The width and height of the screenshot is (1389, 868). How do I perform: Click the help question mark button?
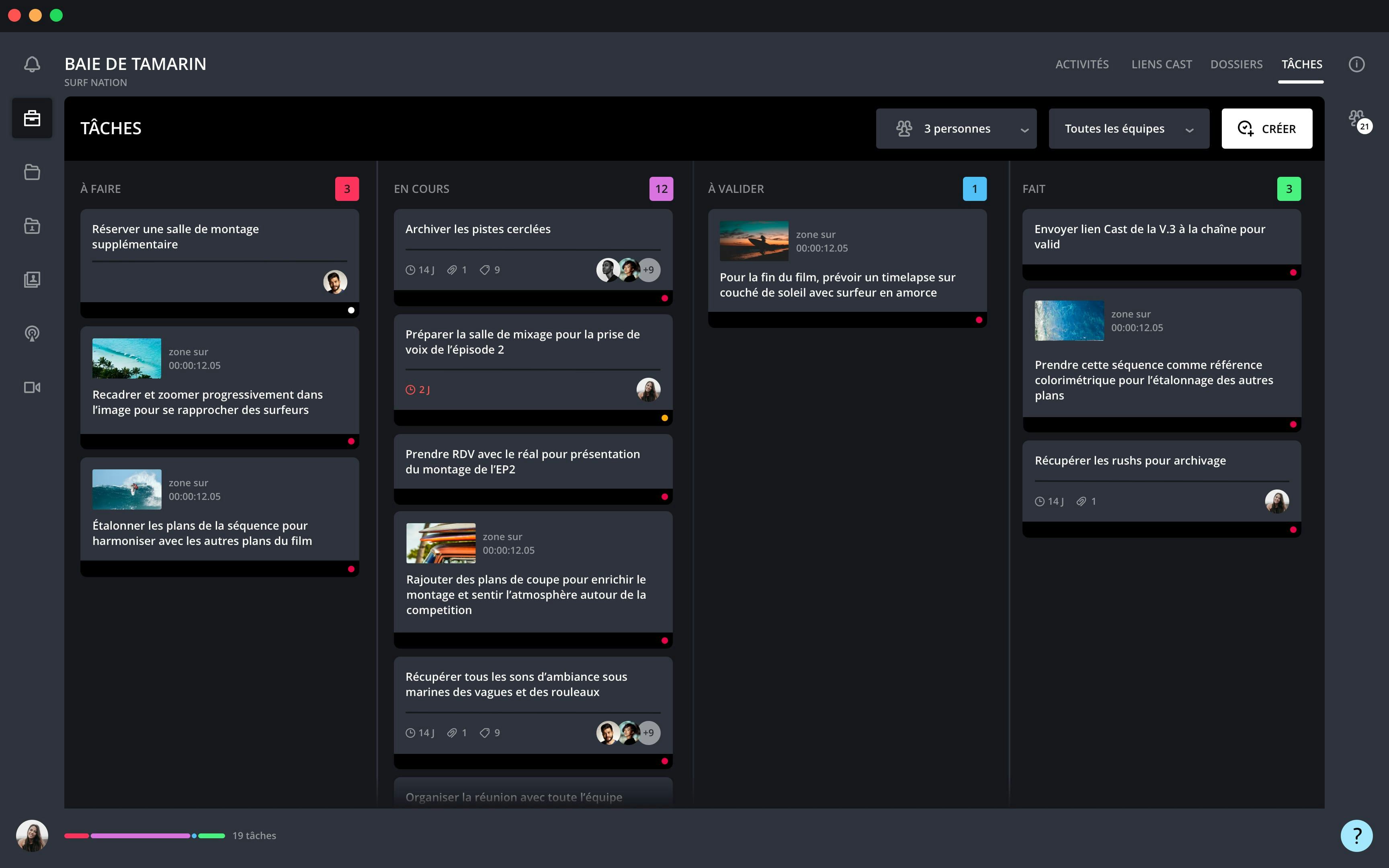pos(1356,835)
